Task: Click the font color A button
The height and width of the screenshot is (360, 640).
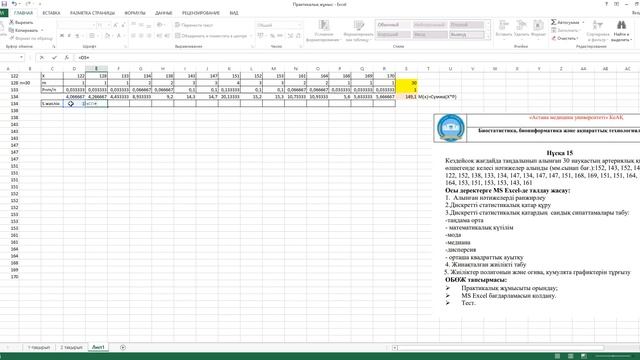Action: [119, 36]
